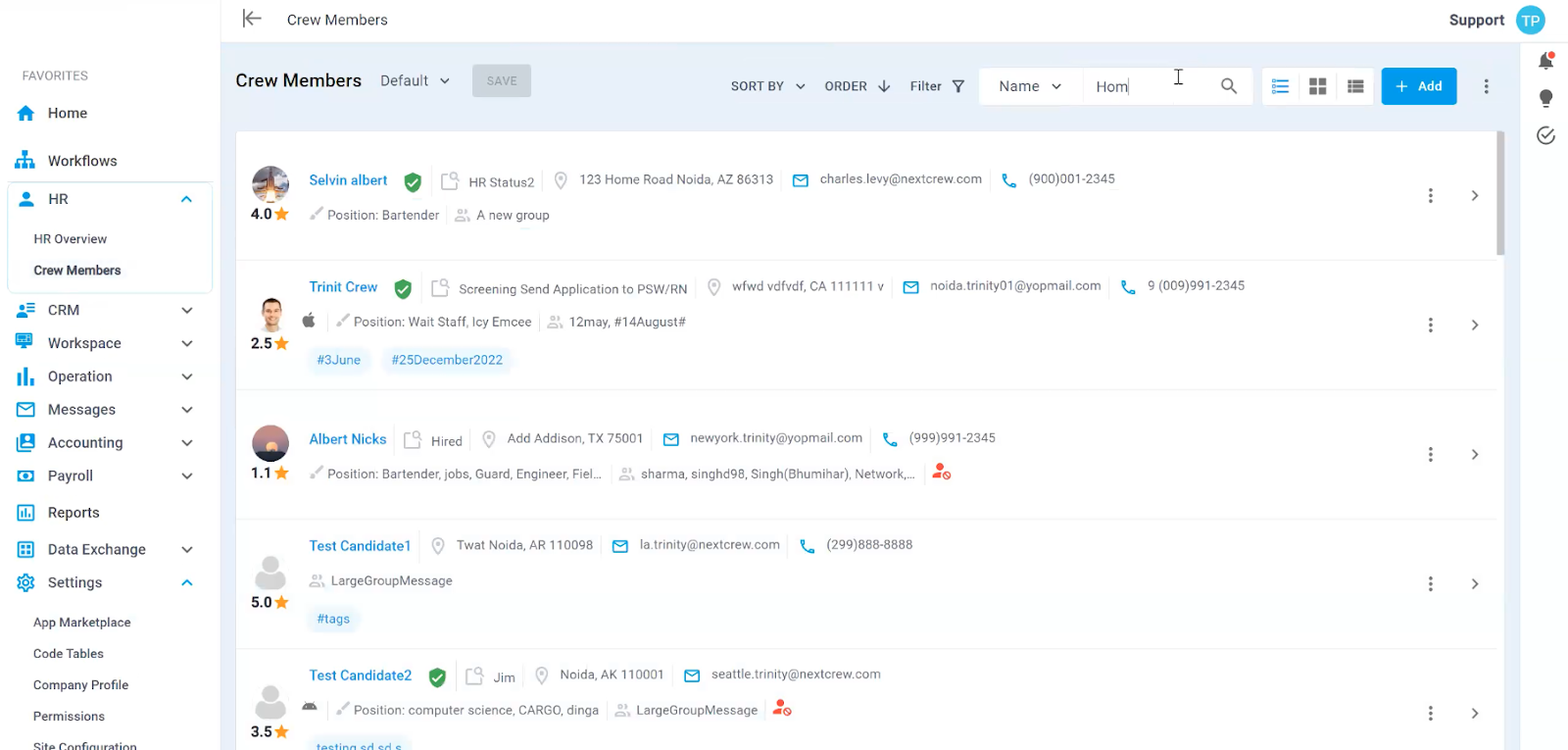Collapse the sidebar with the back-arrow icon

252,19
